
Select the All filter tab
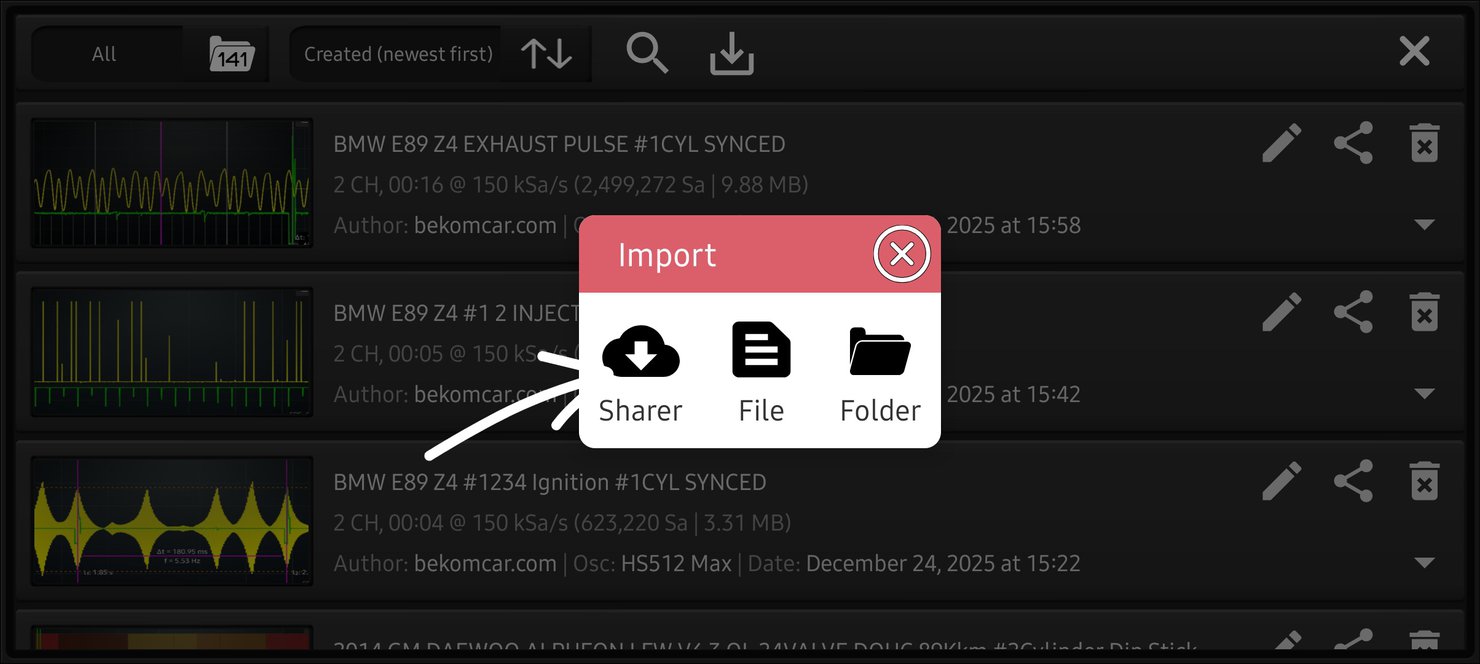click(x=104, y=54)
